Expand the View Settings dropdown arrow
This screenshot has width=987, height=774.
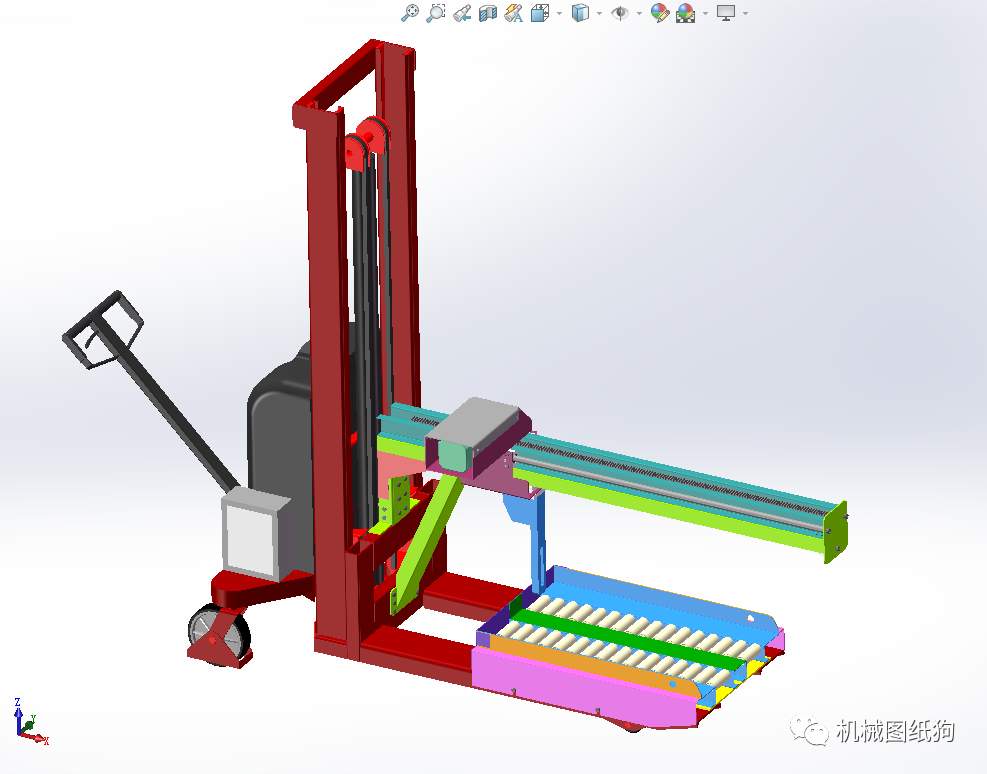(745, 13)
